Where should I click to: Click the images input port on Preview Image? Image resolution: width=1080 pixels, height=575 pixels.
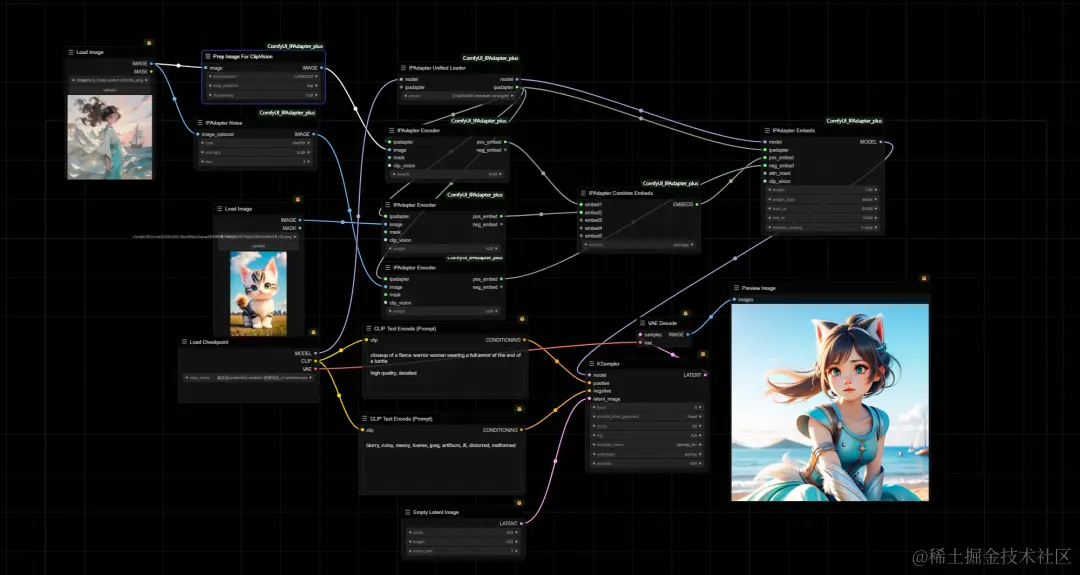pos(733,300)
